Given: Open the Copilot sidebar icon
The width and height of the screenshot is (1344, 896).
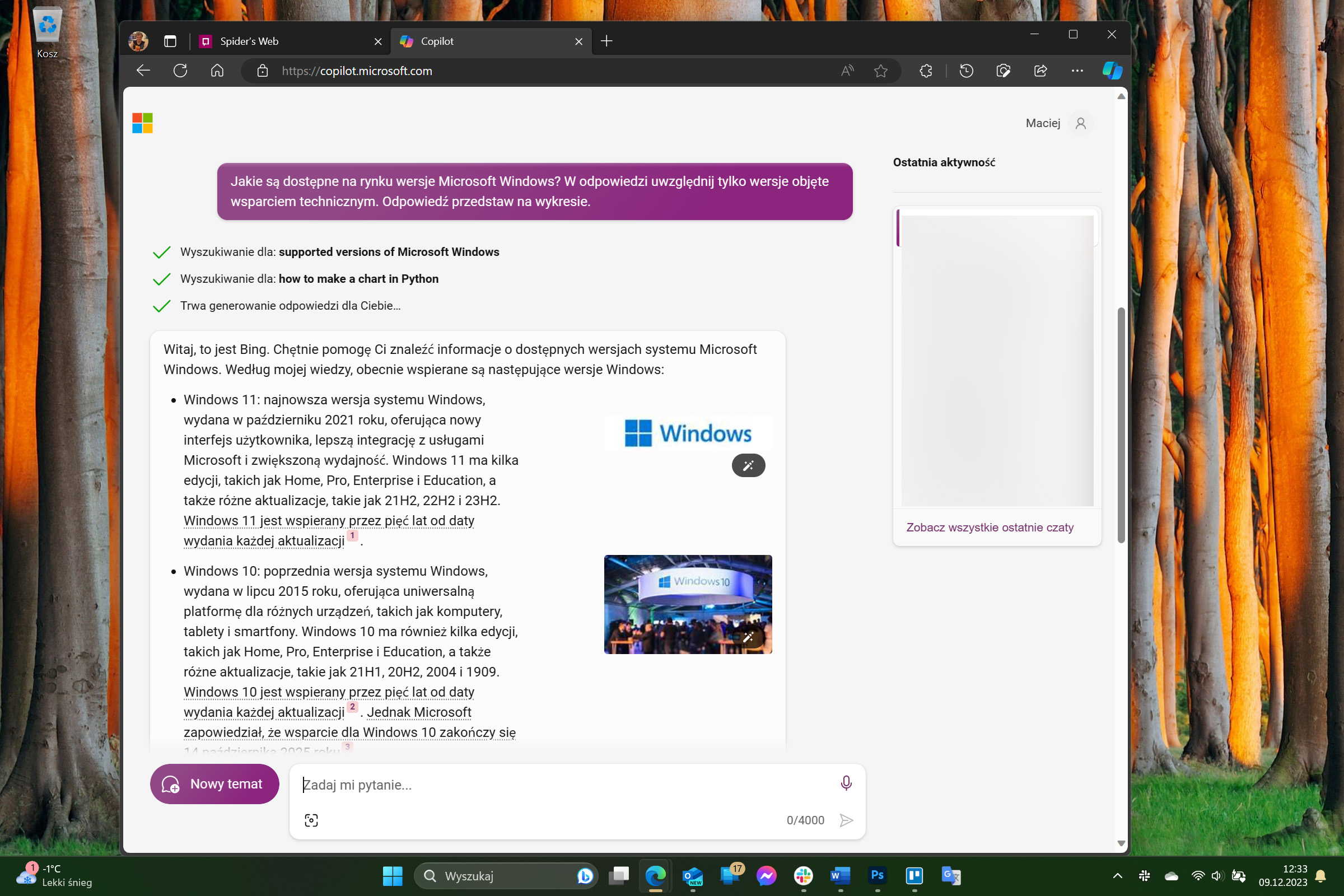Looking at the screenshot, I should (1112, 71).
